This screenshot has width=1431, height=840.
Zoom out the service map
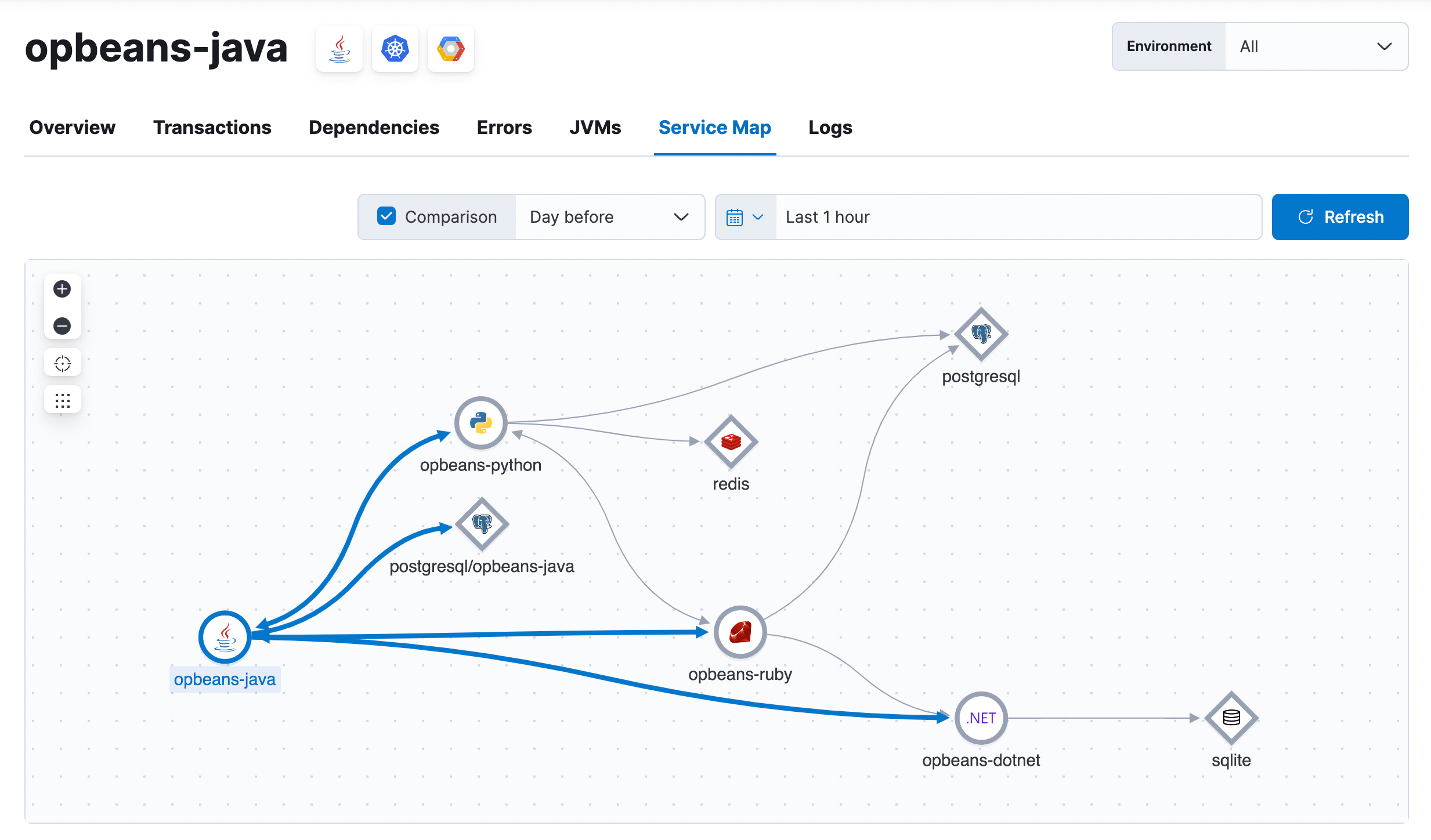click(x=62, y=326)
